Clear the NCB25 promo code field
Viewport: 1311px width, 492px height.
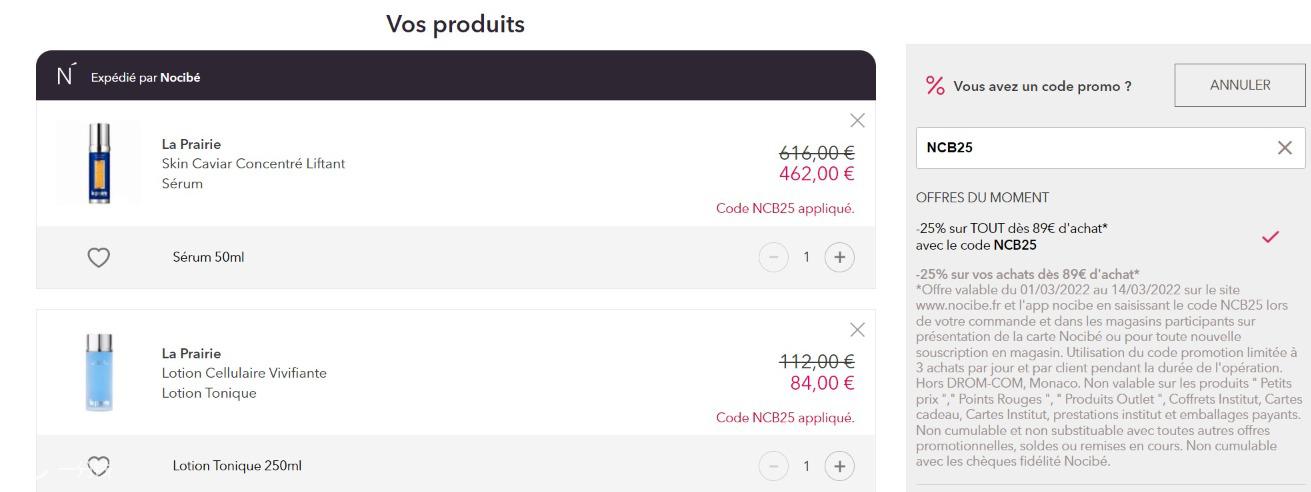click(1285, 148)
